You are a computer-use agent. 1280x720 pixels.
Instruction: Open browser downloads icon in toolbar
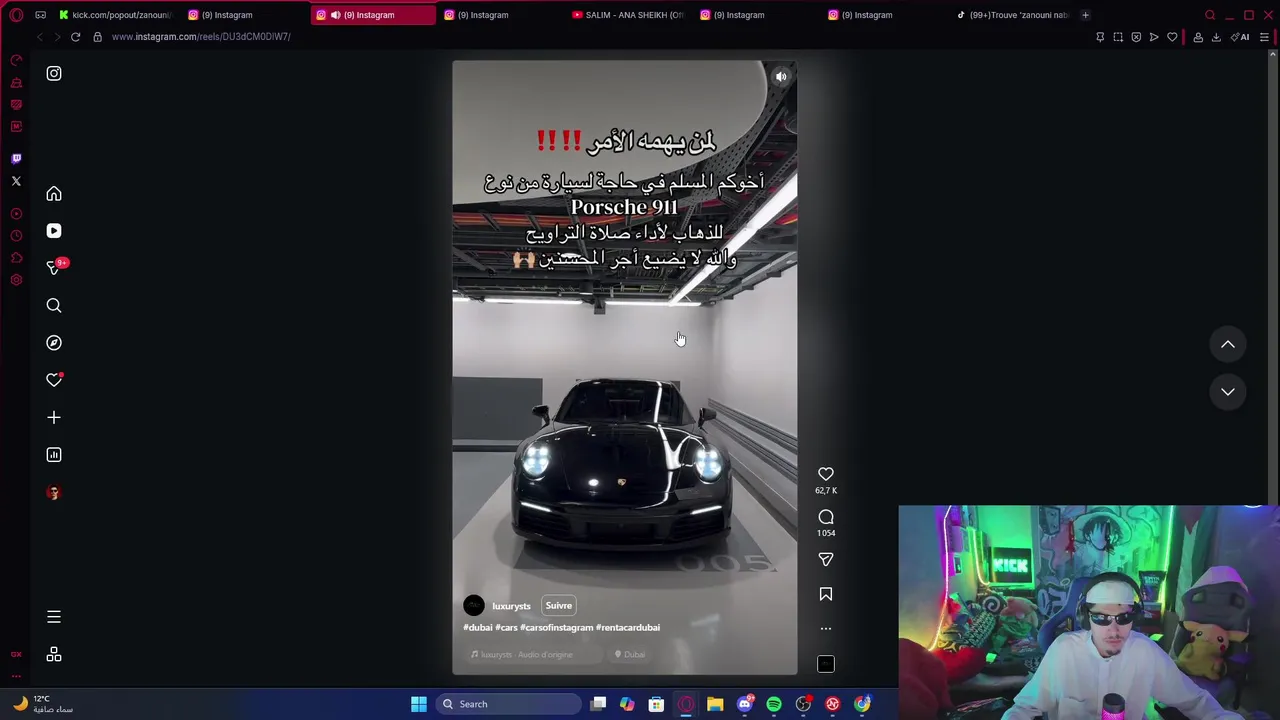click(x=1216, y=37)
